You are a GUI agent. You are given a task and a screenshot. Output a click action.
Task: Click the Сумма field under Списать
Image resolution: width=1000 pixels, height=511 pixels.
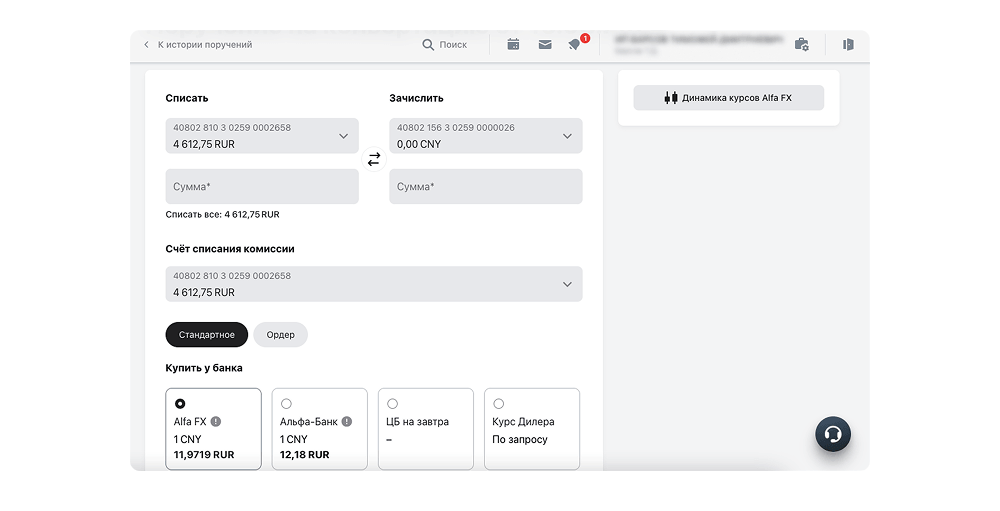(x=262, y=187)
